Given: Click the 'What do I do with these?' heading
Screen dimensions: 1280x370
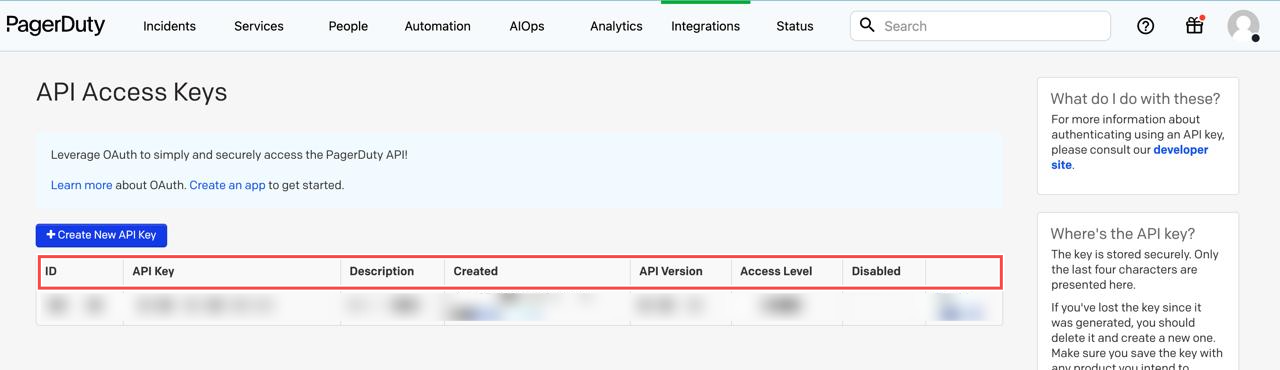Looking at the screenshot, I should [x=1135, y=98].
